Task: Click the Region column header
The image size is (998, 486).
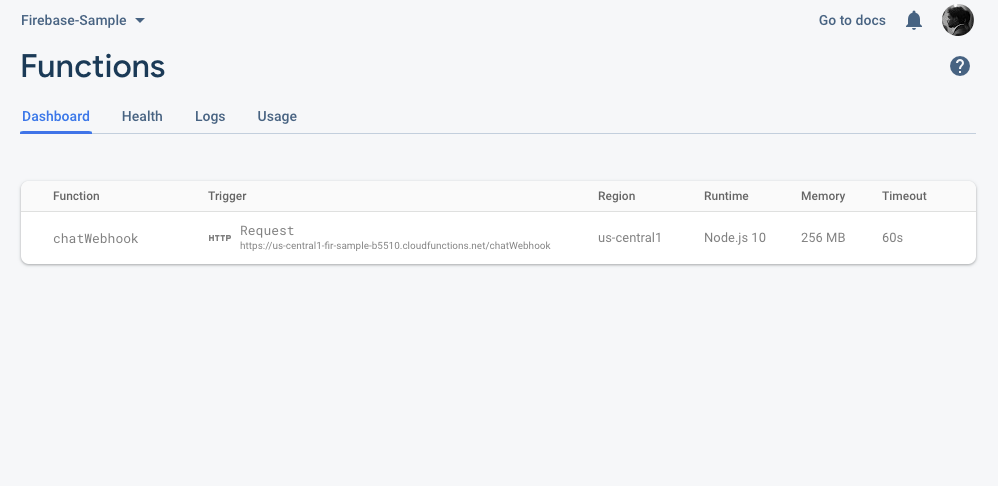Action: [x=616, y=196]
